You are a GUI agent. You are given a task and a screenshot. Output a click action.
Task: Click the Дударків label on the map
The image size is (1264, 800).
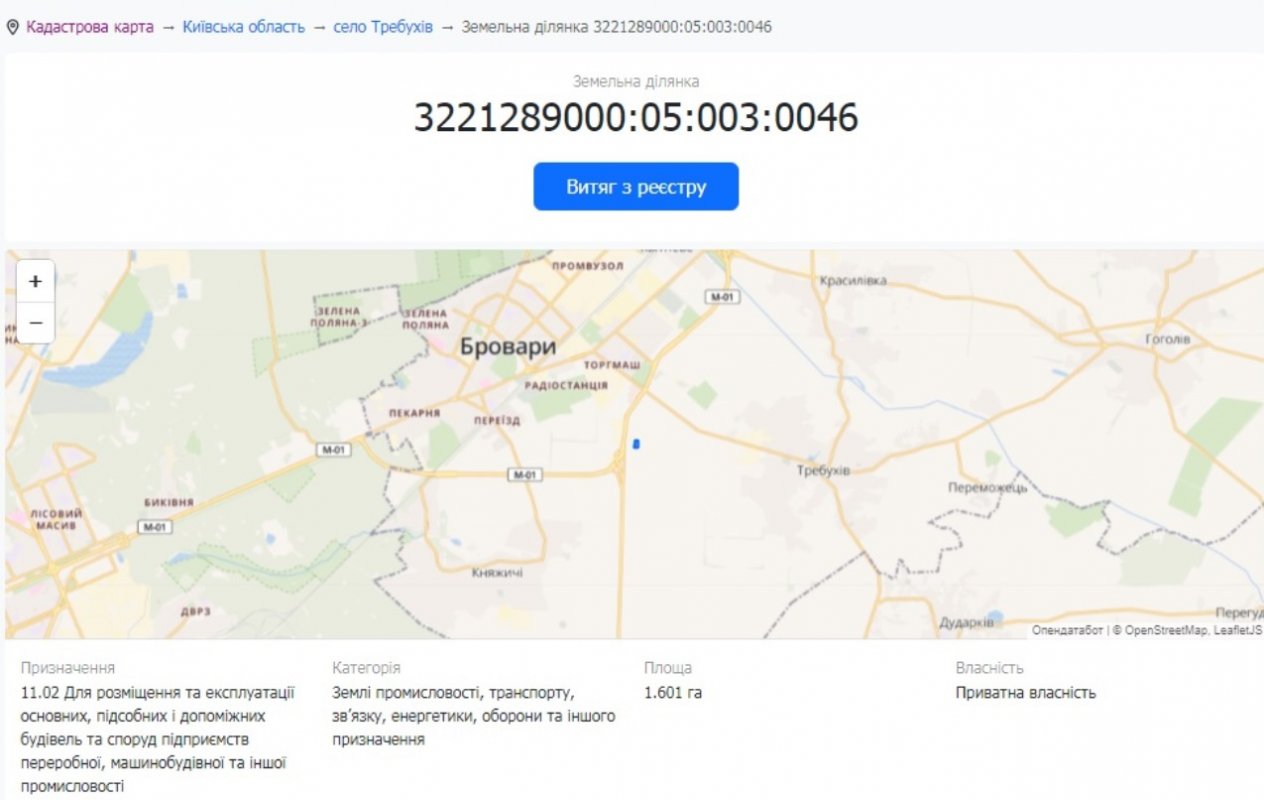pos(966,622)
